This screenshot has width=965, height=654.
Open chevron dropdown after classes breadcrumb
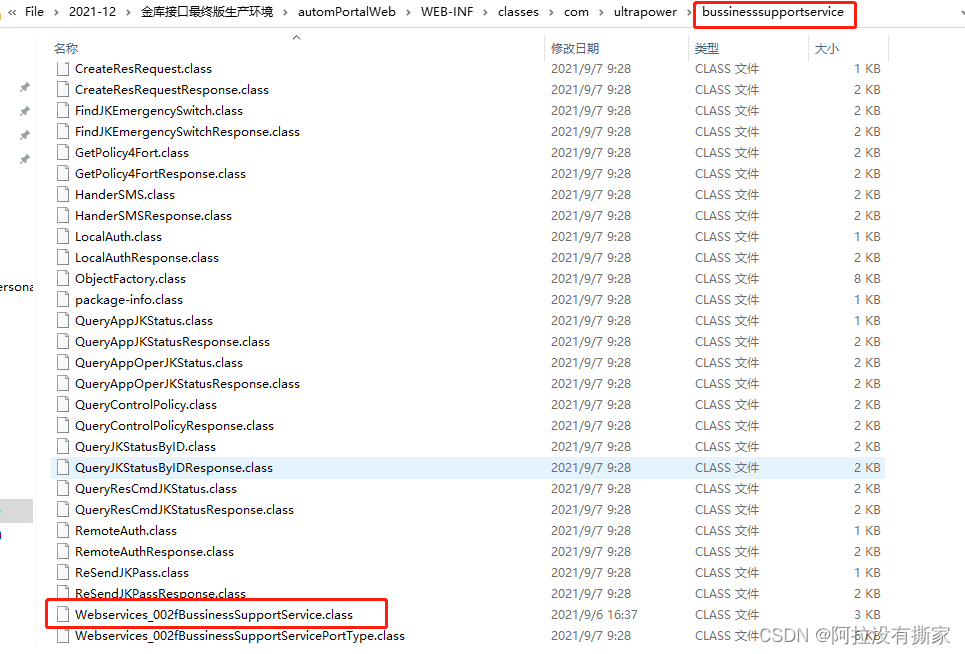point(551,12)
